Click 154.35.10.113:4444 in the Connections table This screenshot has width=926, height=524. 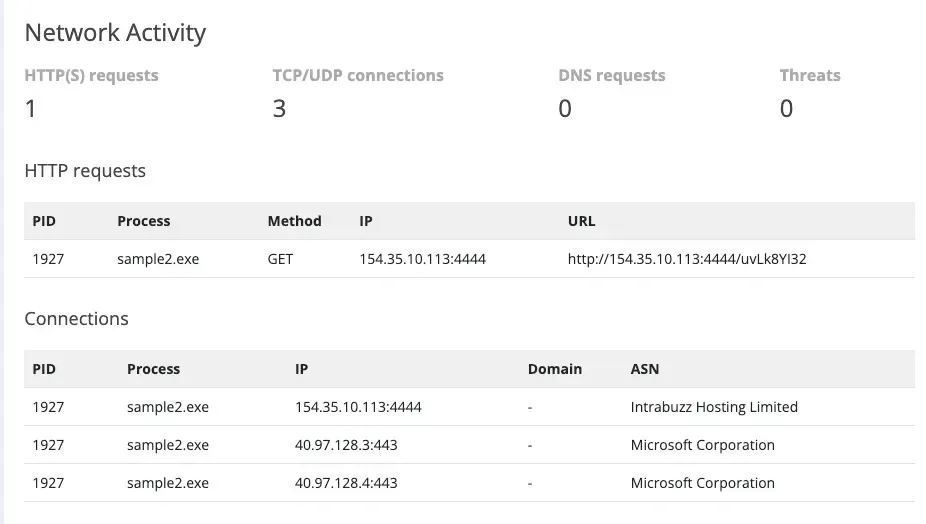tap(358, 407)
